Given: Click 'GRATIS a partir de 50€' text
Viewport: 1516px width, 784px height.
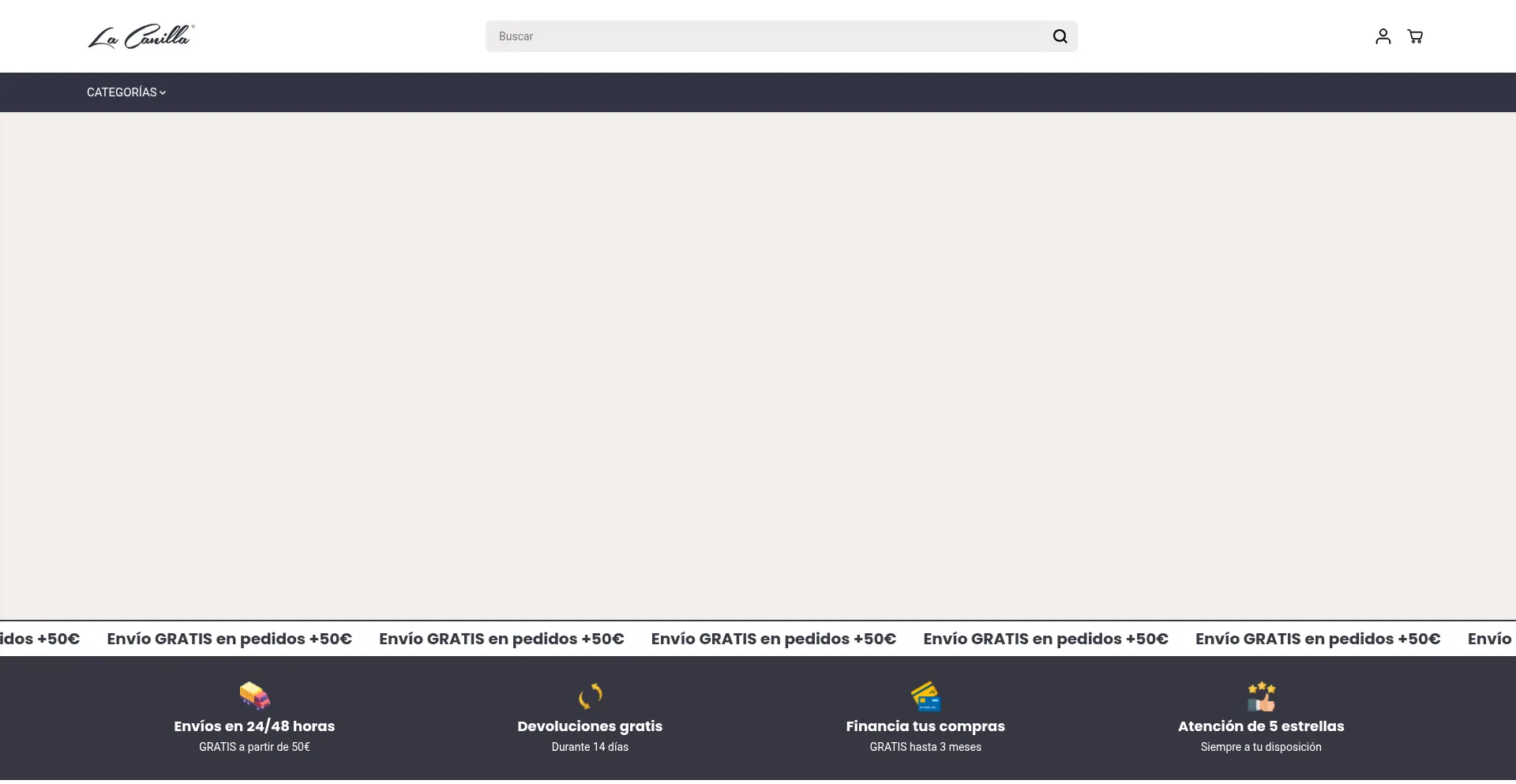Looking at the screenshot, I should coord(254,747).
